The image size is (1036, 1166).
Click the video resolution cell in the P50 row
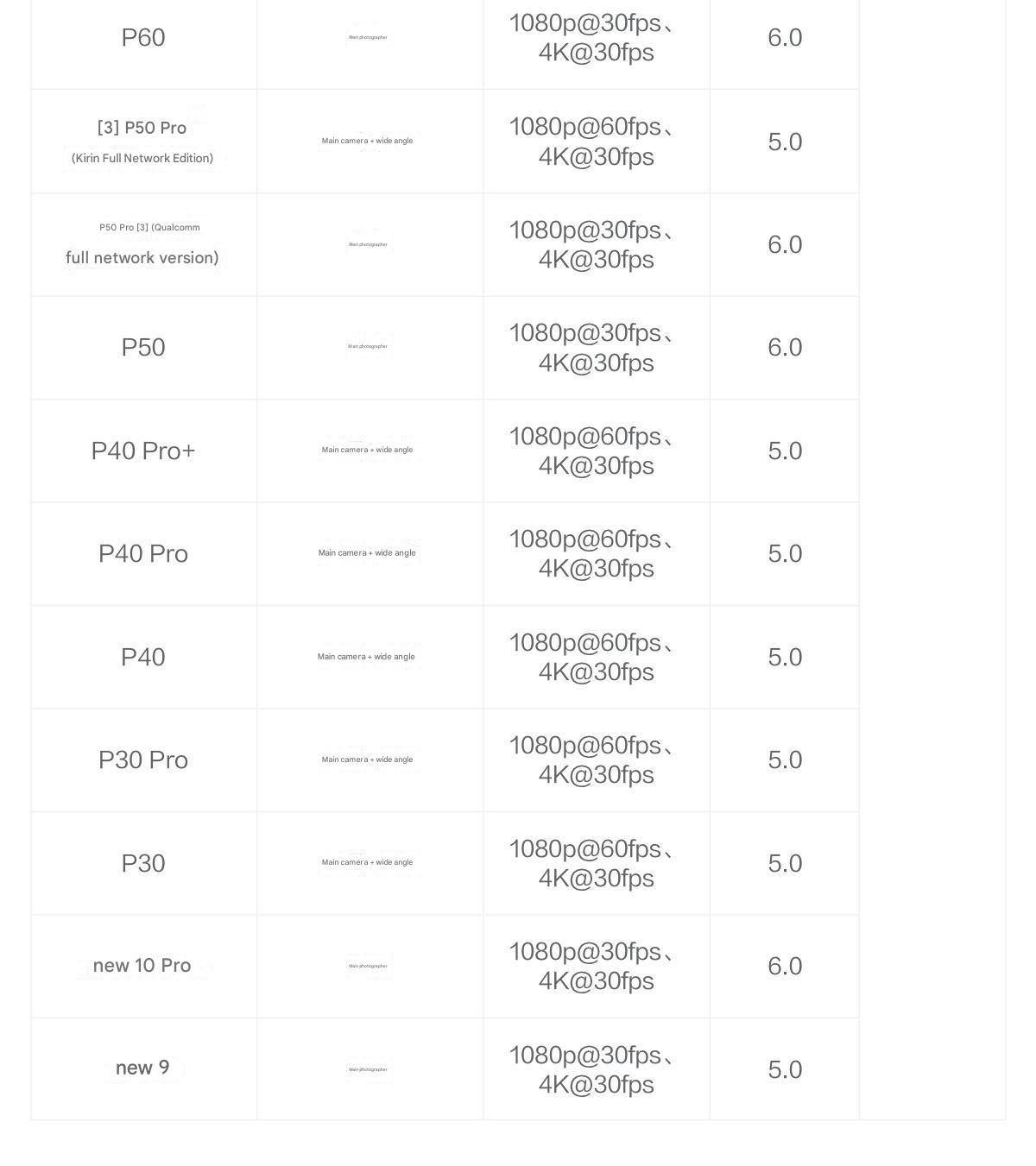pyautogui.click(x=597, y=347)
